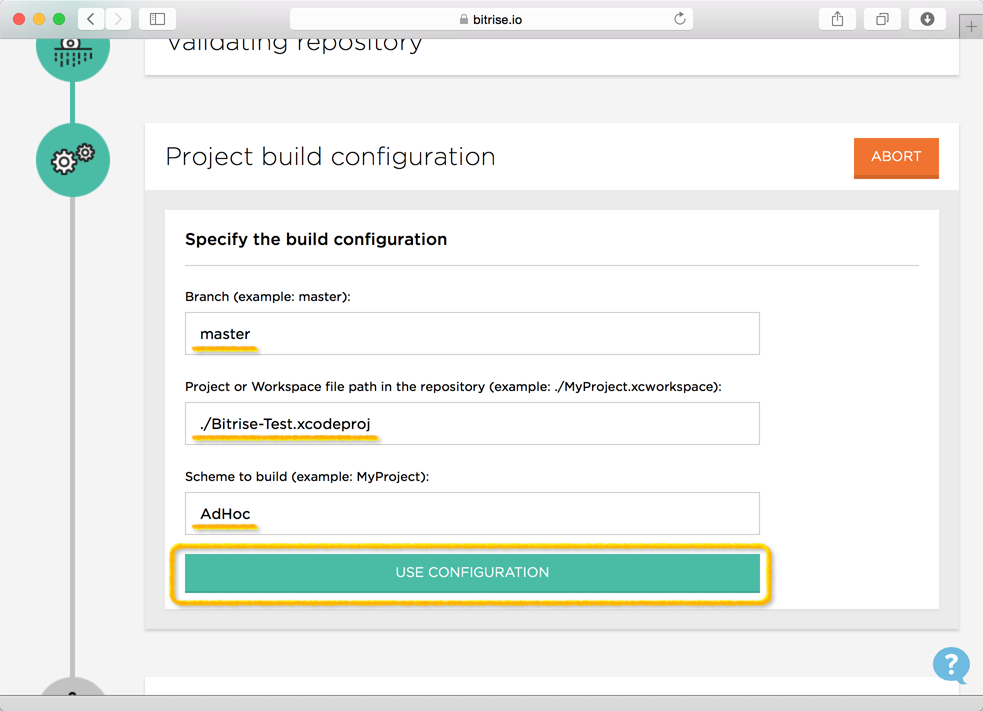Click the gears build configuration step icon
Screen dimensions: 983x711
73,160
